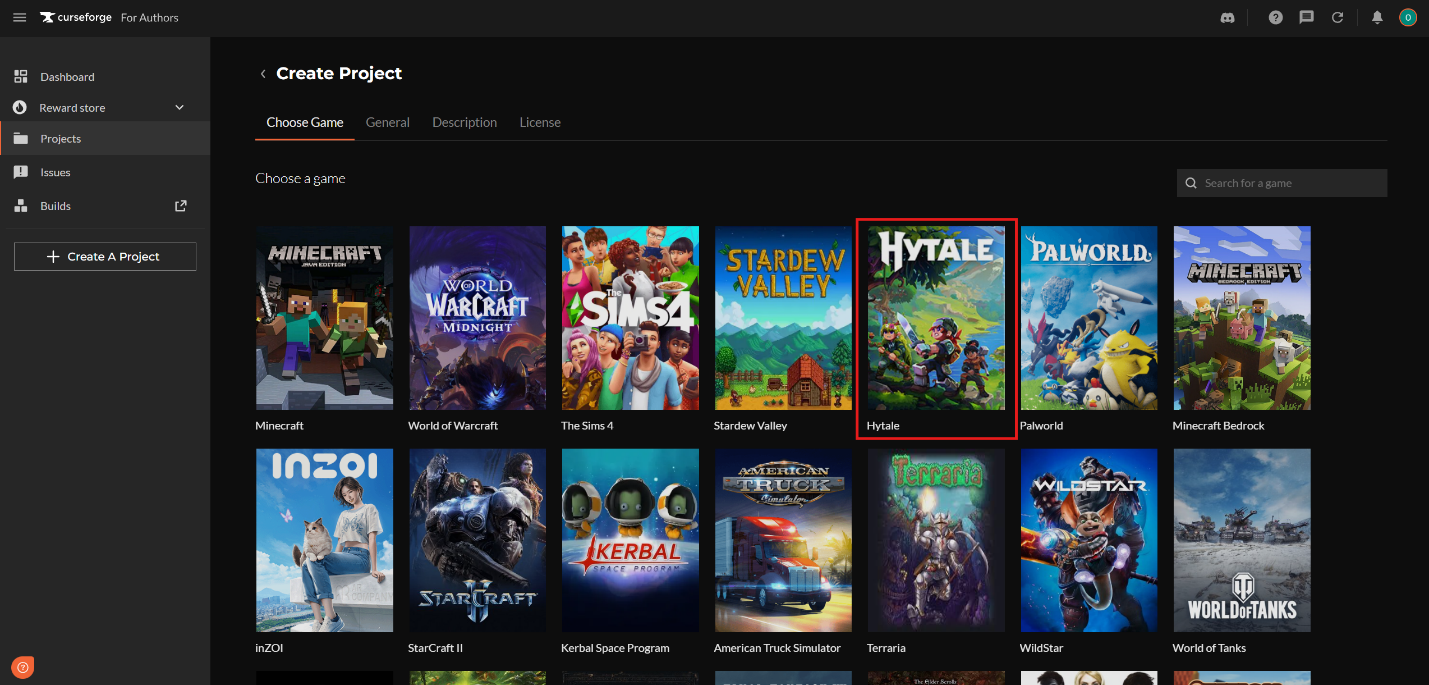Select the Palworld cover art
1429x685 pixels.
1089,318
